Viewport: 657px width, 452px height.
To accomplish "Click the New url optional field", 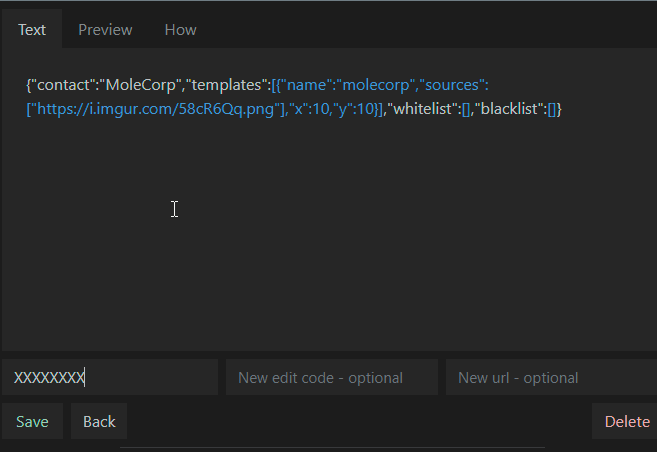I will 550,377.
